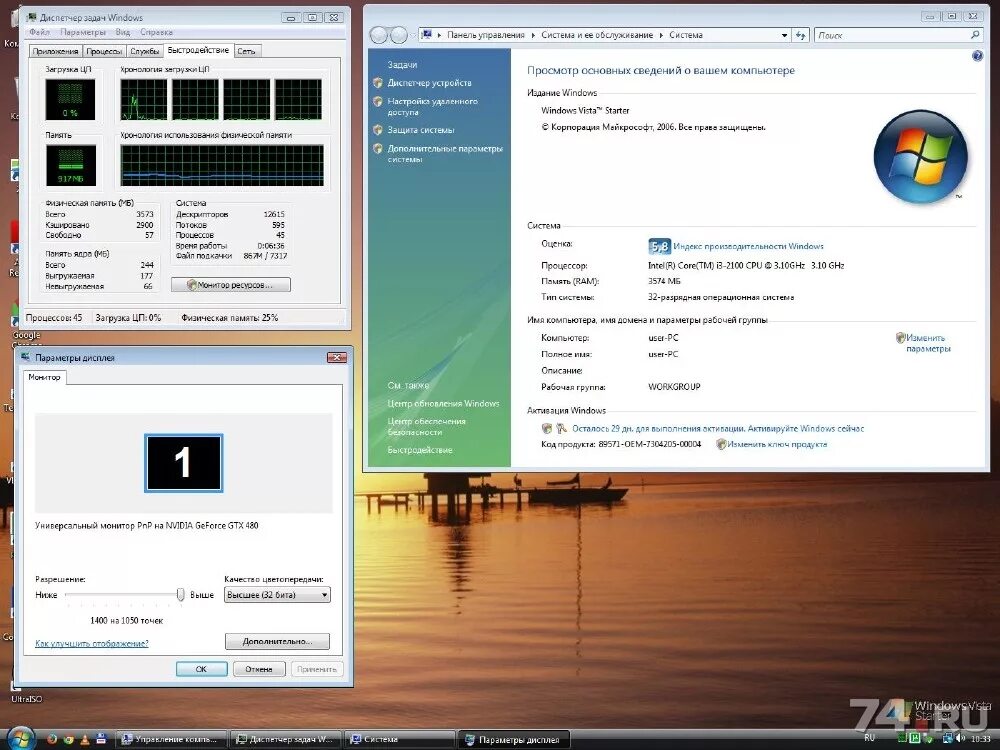The width and height of the screenshot is (1000, 750).
Task: Open Центр обеспечения безопасности link
Action: pos(427,427)
